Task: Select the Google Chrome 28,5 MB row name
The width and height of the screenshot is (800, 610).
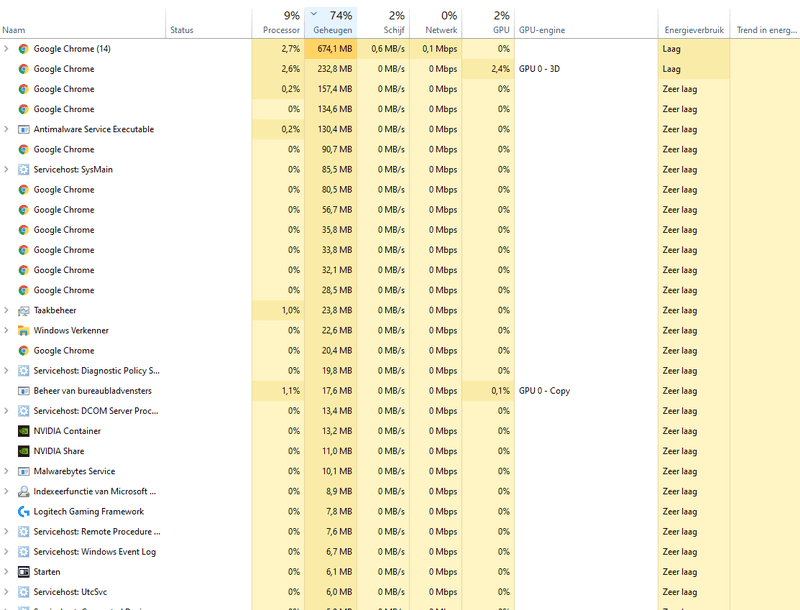Action: tap(64, 290)
